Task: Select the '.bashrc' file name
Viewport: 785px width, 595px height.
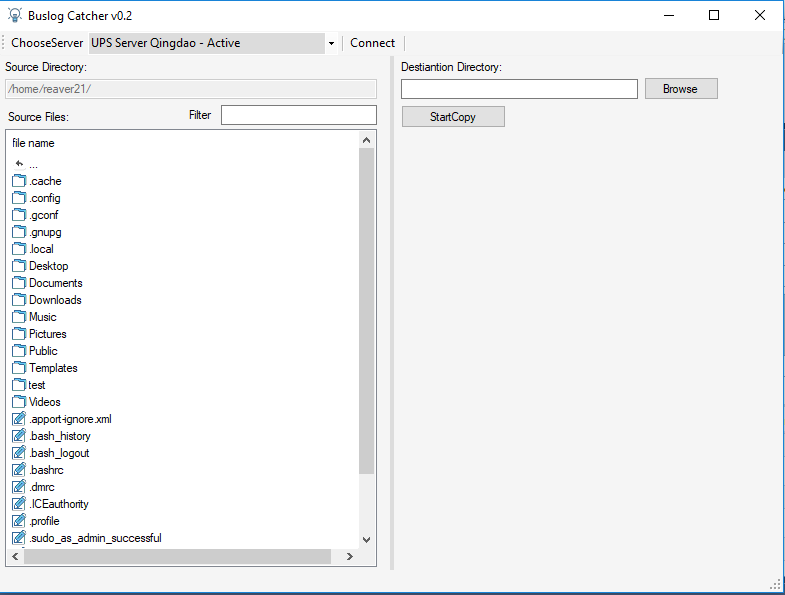Action: pyautogui.click(x=47, y=470)
